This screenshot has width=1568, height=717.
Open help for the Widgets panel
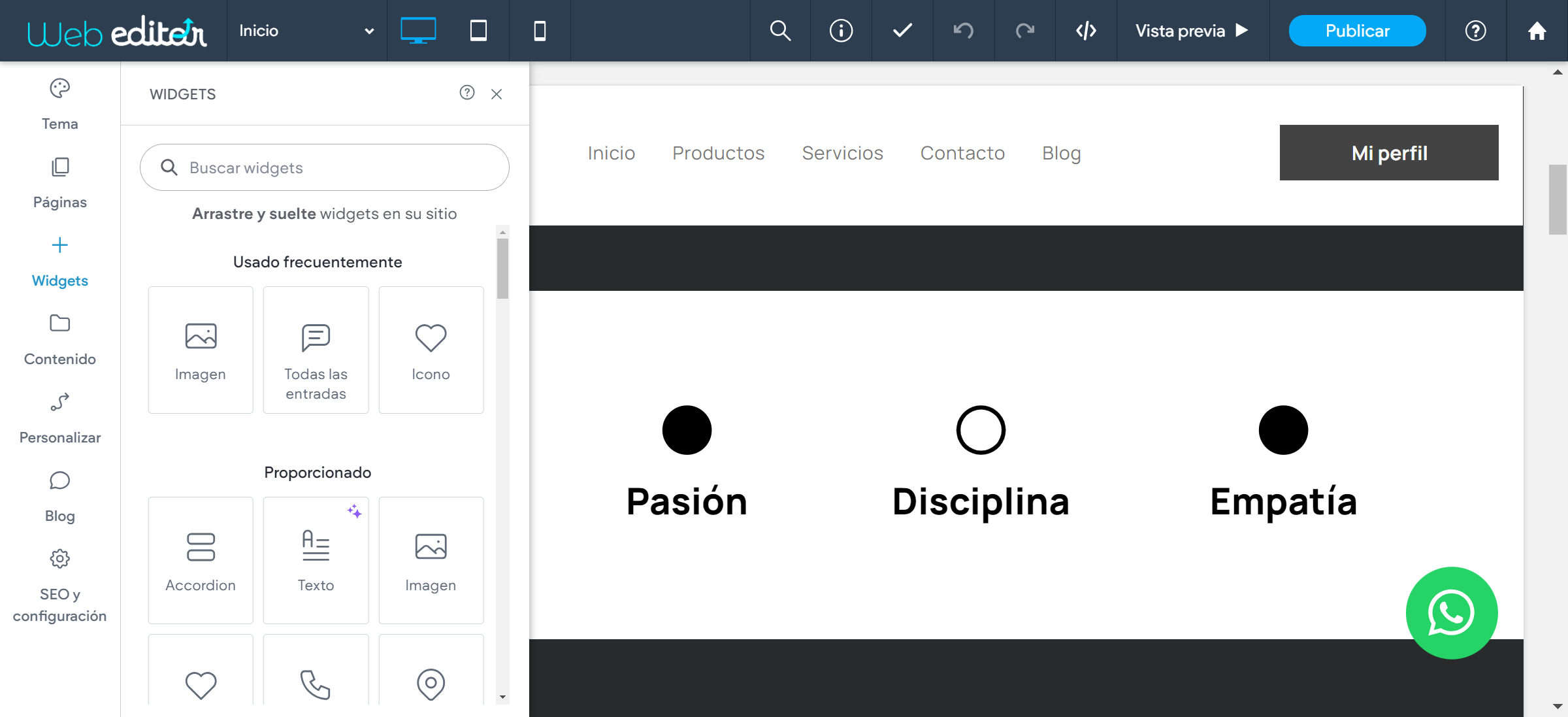click(x=466, y=93)
